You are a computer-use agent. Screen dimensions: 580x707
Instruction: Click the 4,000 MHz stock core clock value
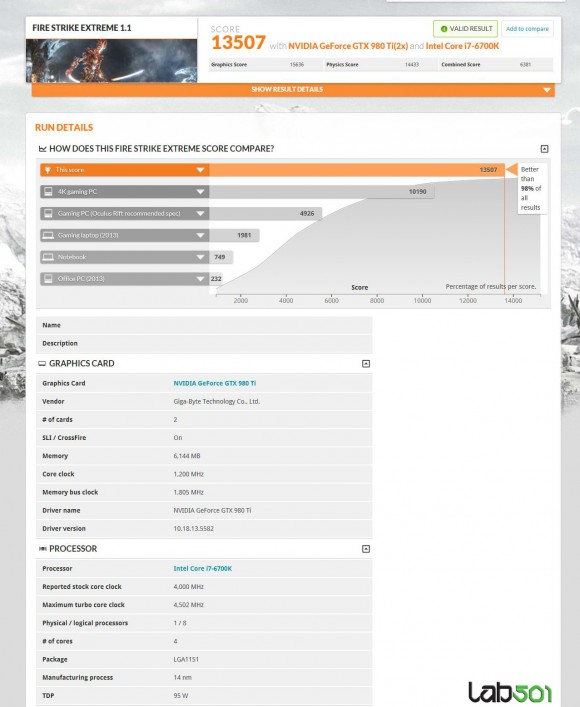[189, 587]
